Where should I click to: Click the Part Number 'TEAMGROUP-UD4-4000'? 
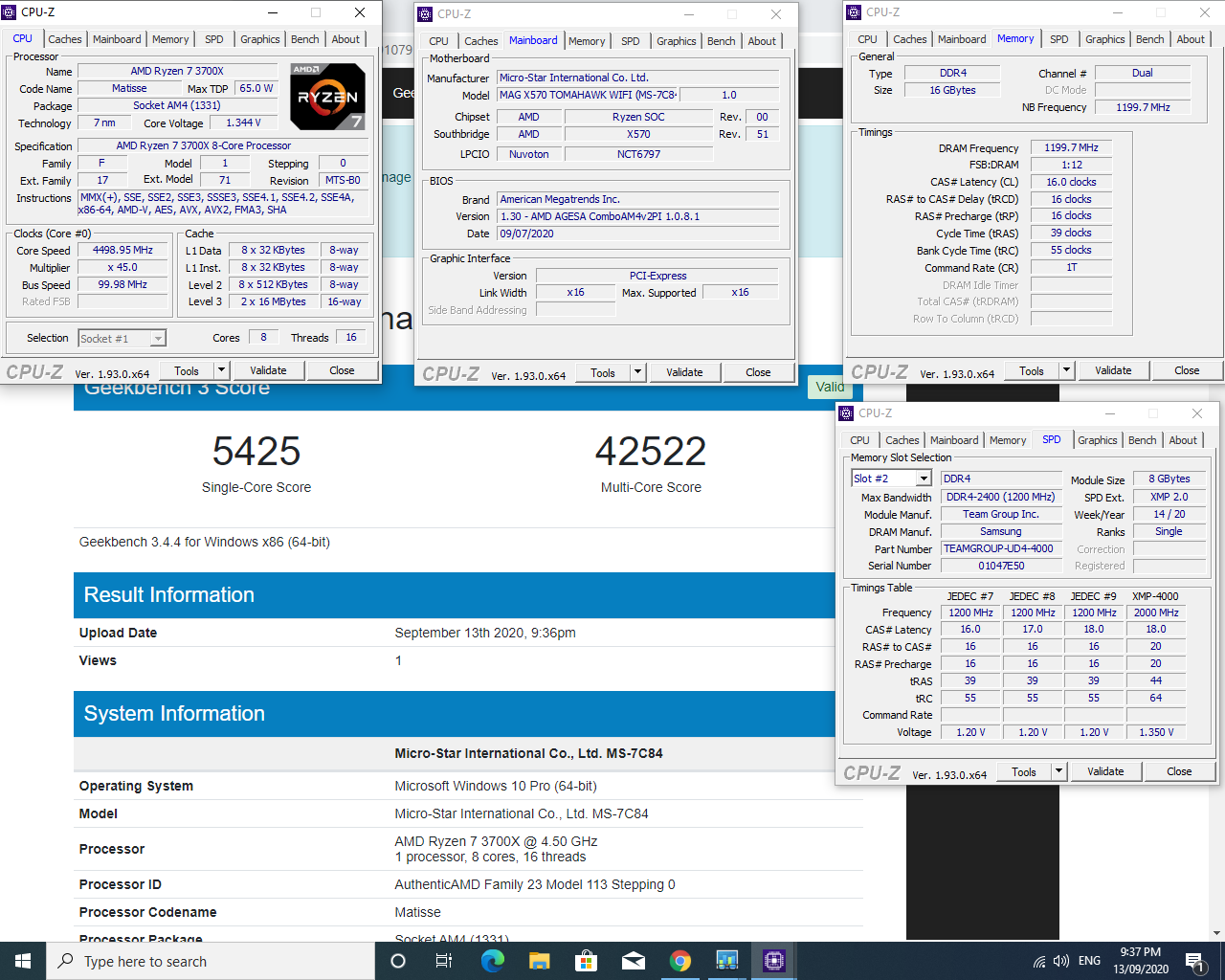[x=1001, y=548]
